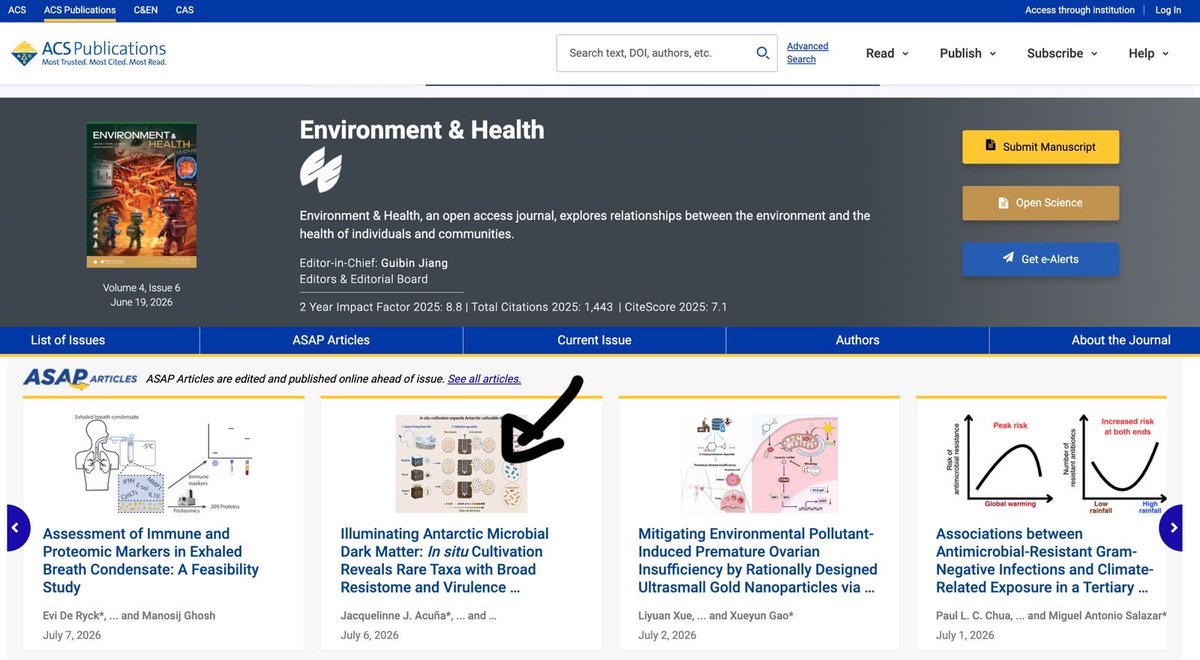The image size is (1200, 660).
Task: Open Editor-in-Chief Guibin Jiang link
Action: click(x=414, y=263)
